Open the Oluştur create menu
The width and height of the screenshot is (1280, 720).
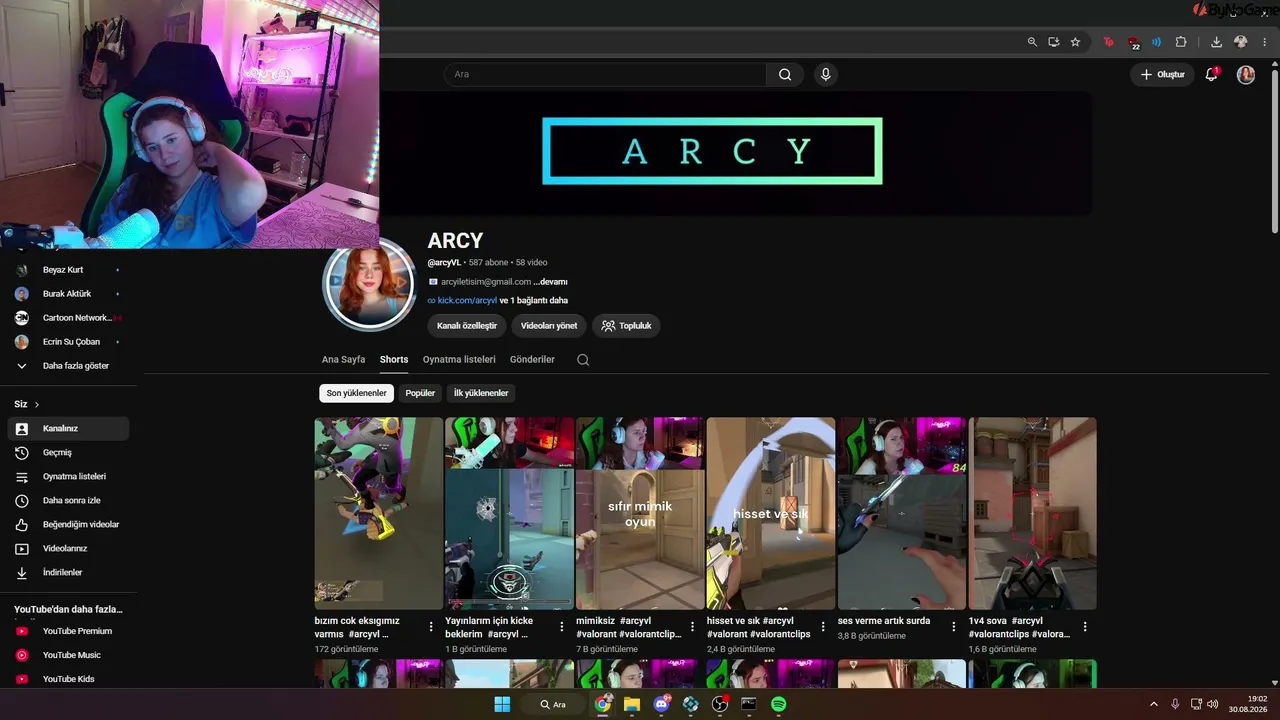click(1163, 74)
